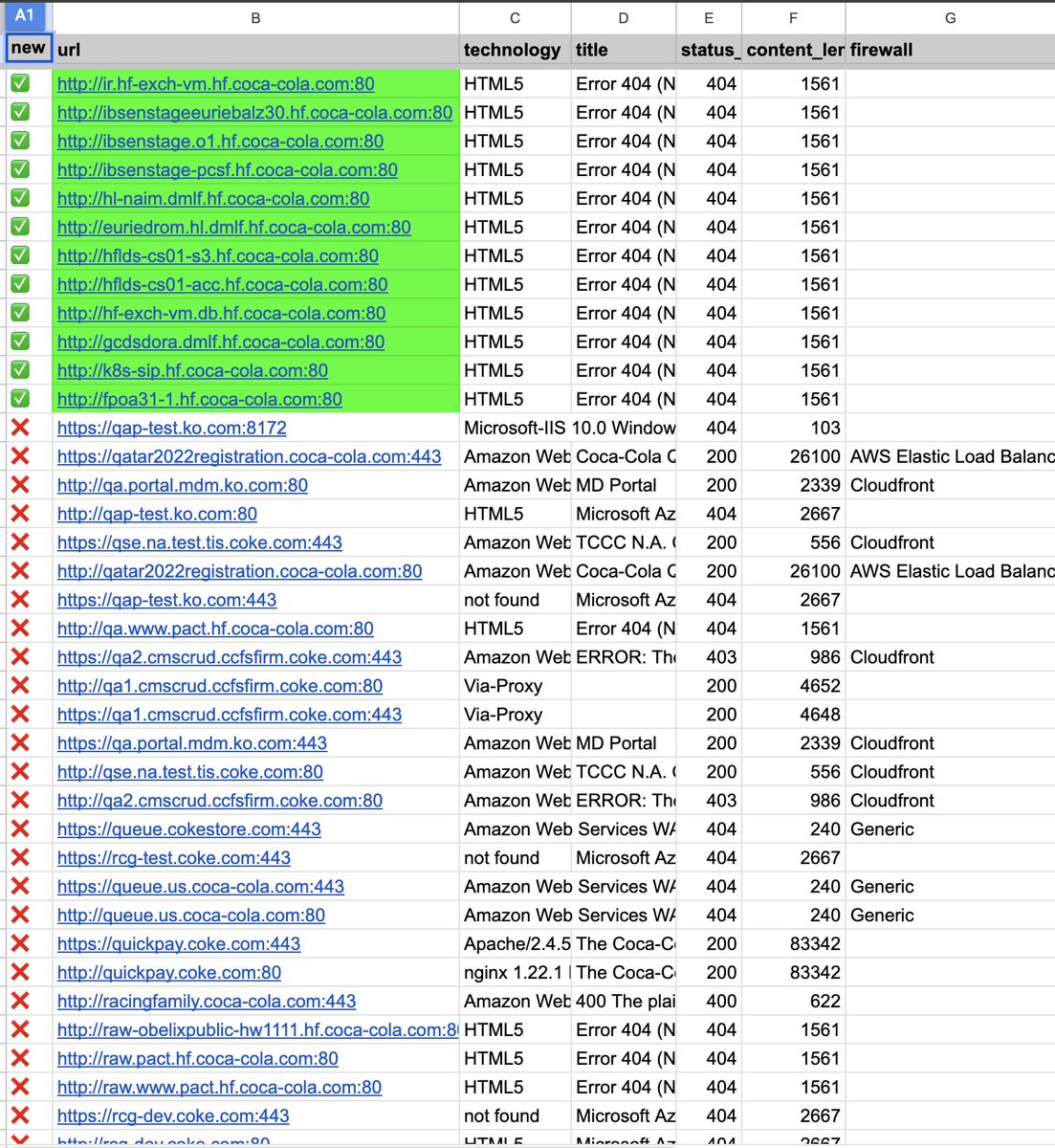Click check mark next to ibsenstage.o1.hf.coca-cola.com

(x=19, y=141)
